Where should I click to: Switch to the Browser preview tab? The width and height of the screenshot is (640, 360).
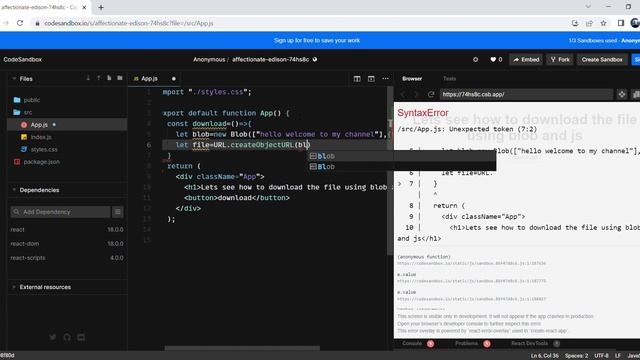click(x=412, y=79)
